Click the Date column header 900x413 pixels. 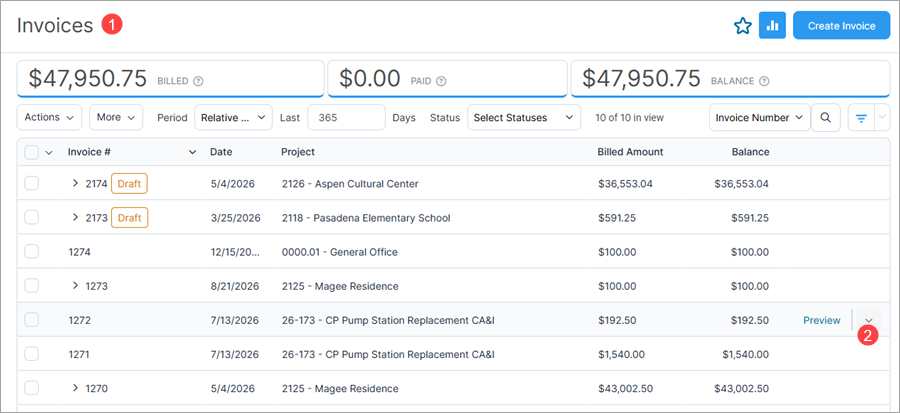[x=221, y=152]
